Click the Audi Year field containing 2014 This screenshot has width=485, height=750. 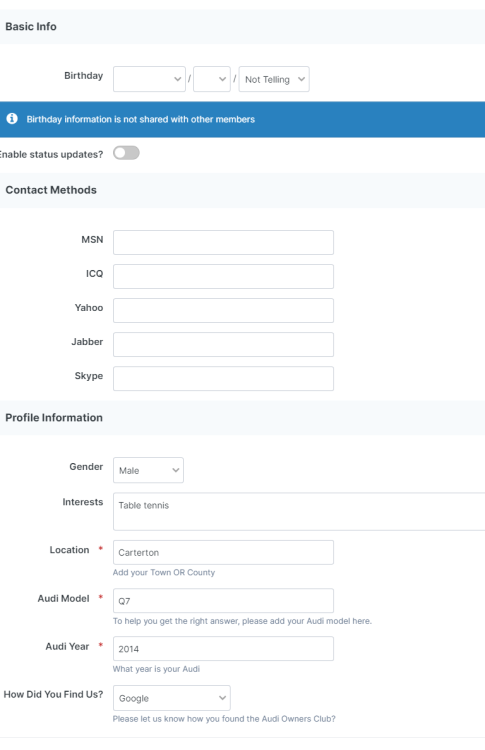223,649
